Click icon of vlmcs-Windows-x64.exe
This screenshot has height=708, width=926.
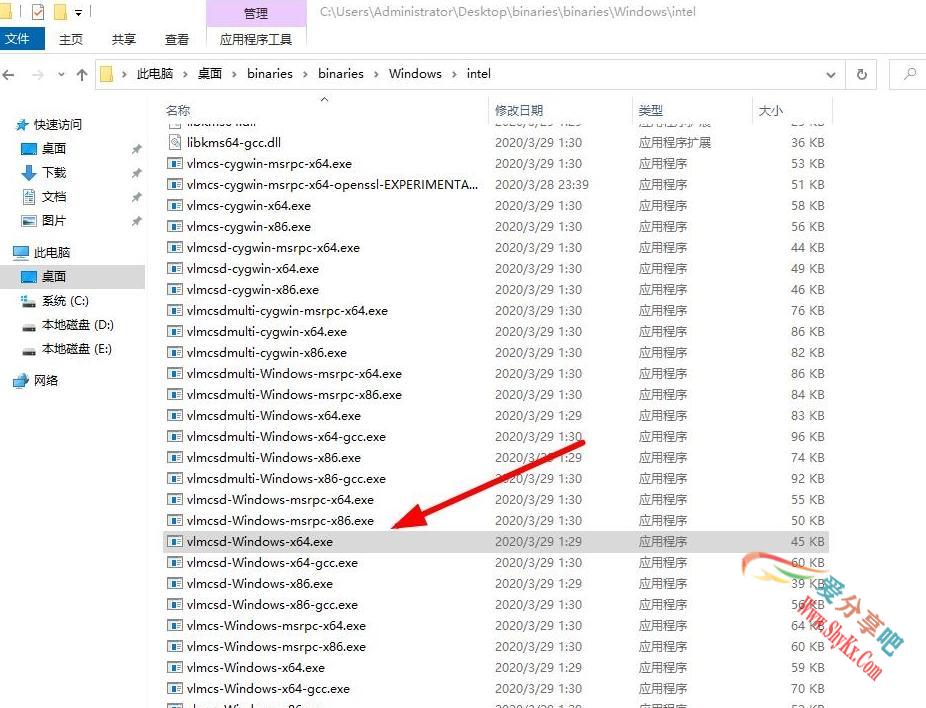point(174,667)
